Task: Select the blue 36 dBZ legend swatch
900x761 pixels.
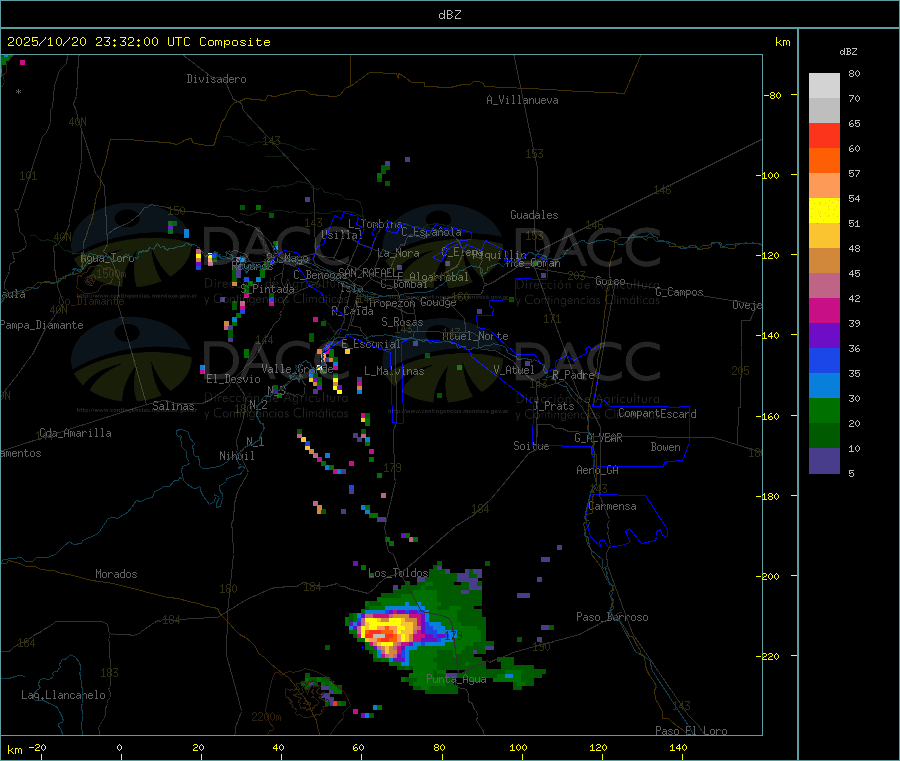Action: pyautogui.click(x=824, y=360)
